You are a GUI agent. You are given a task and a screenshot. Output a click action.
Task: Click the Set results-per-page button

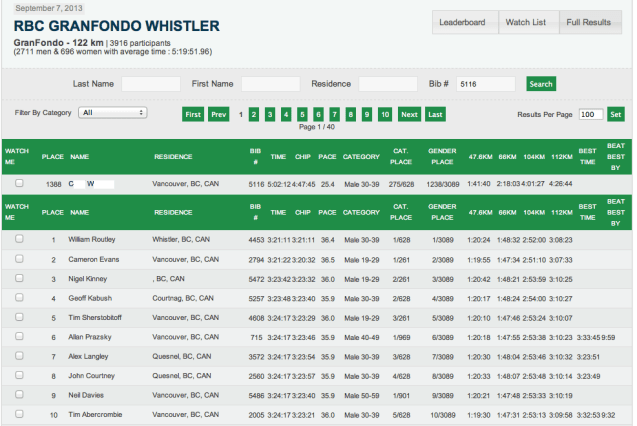point(616,114)
